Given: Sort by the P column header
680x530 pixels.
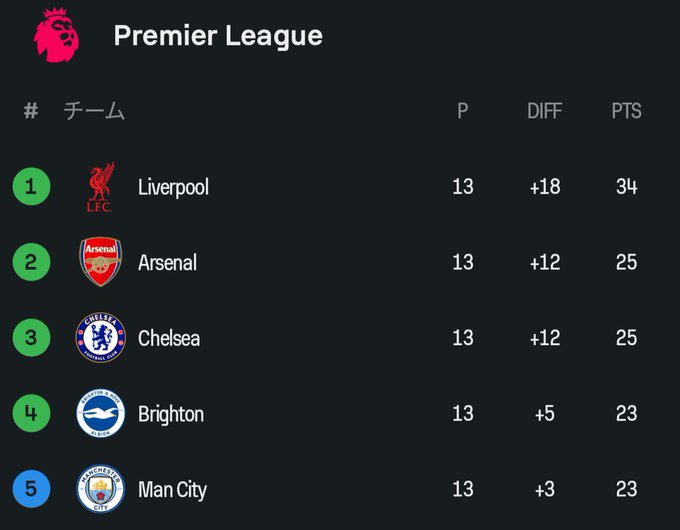Looking at the screenshot, I should (x=463, y=111).
